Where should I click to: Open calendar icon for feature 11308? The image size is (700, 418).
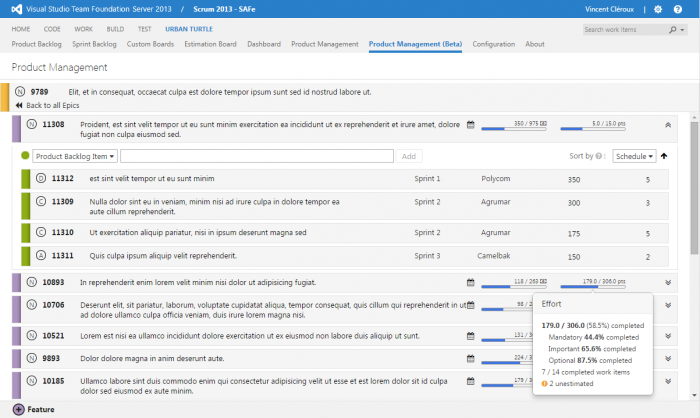471,125
